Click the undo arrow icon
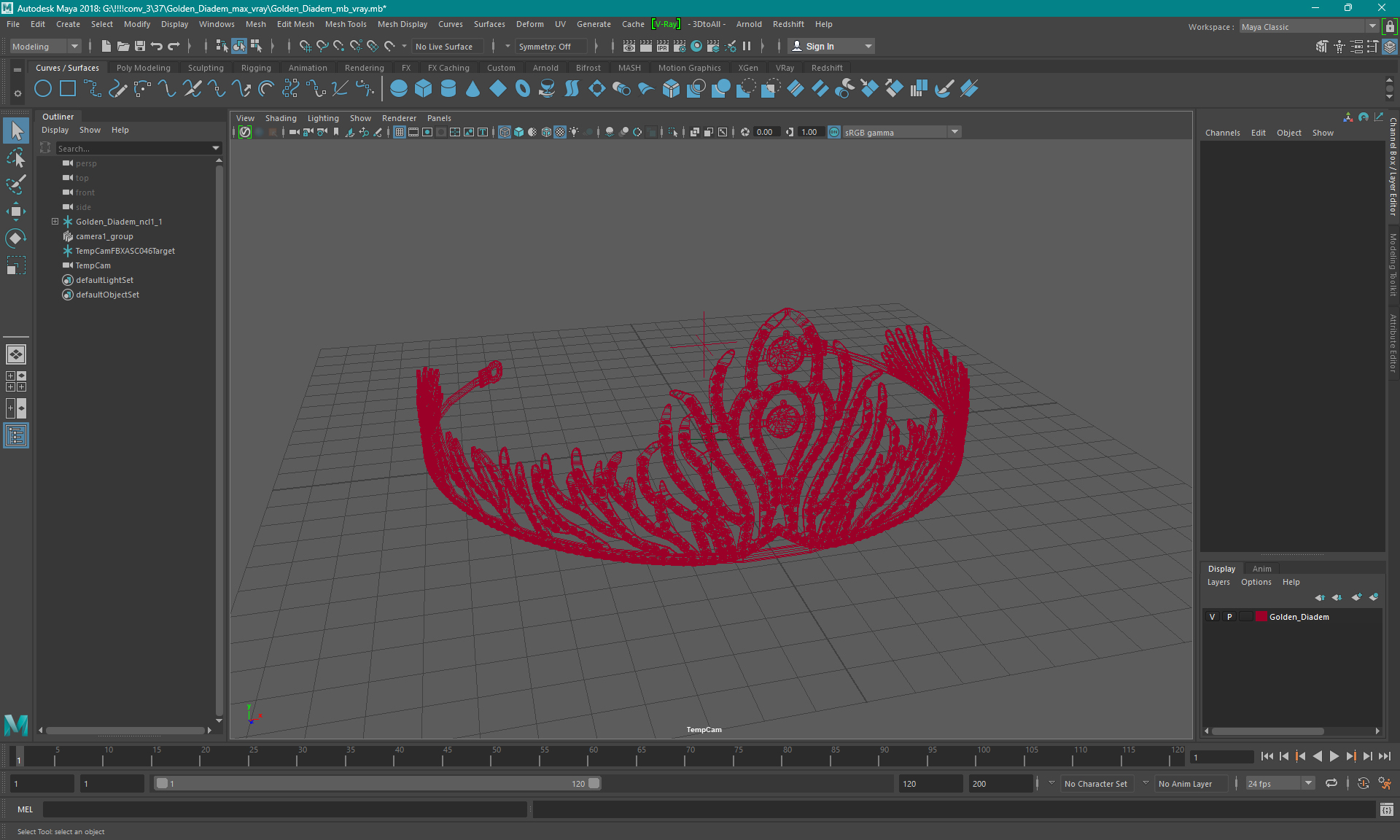1400x840 pixels. click(x=157, y=46)
